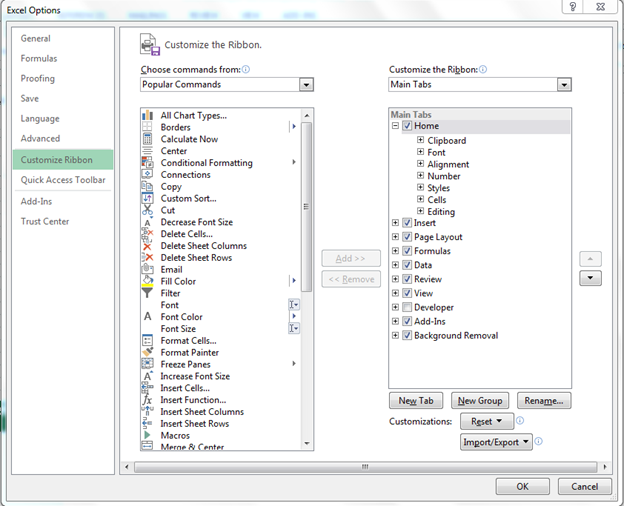Screen dimensions: 624x506
Task: Click the Font Color letter A icon
Action: point(147,316)
